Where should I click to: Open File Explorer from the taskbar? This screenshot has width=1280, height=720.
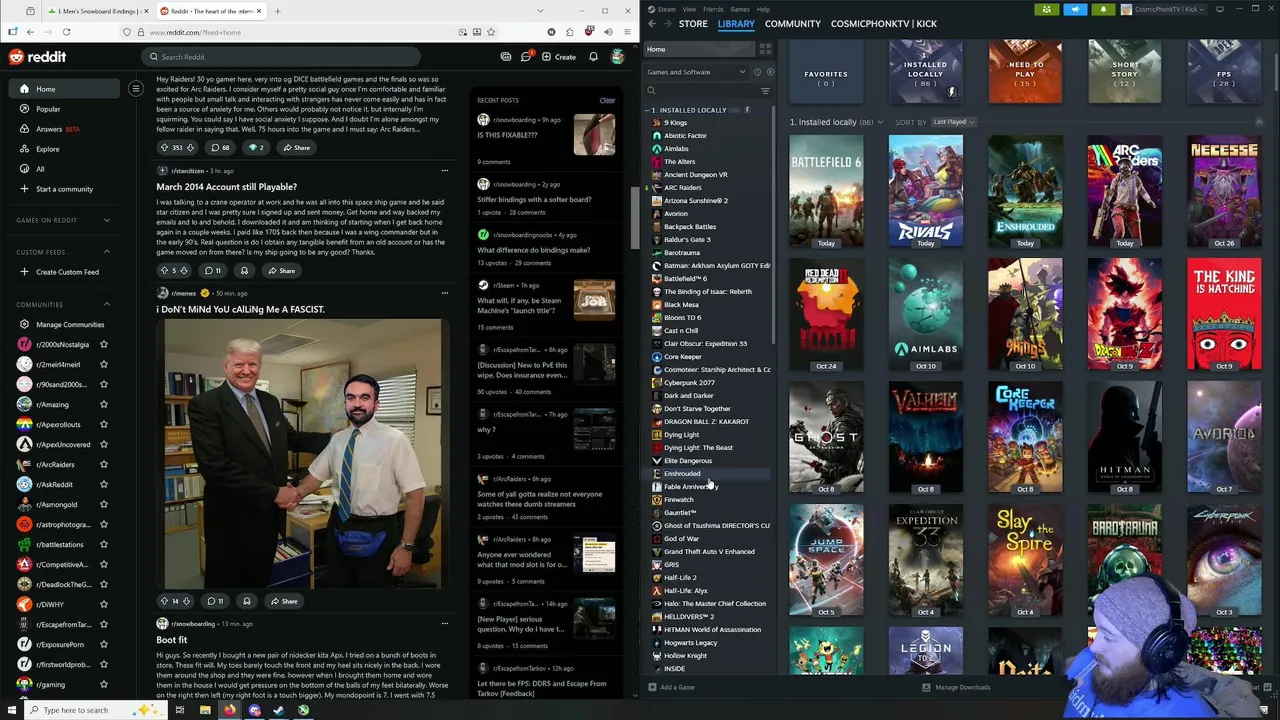(205, 710)
